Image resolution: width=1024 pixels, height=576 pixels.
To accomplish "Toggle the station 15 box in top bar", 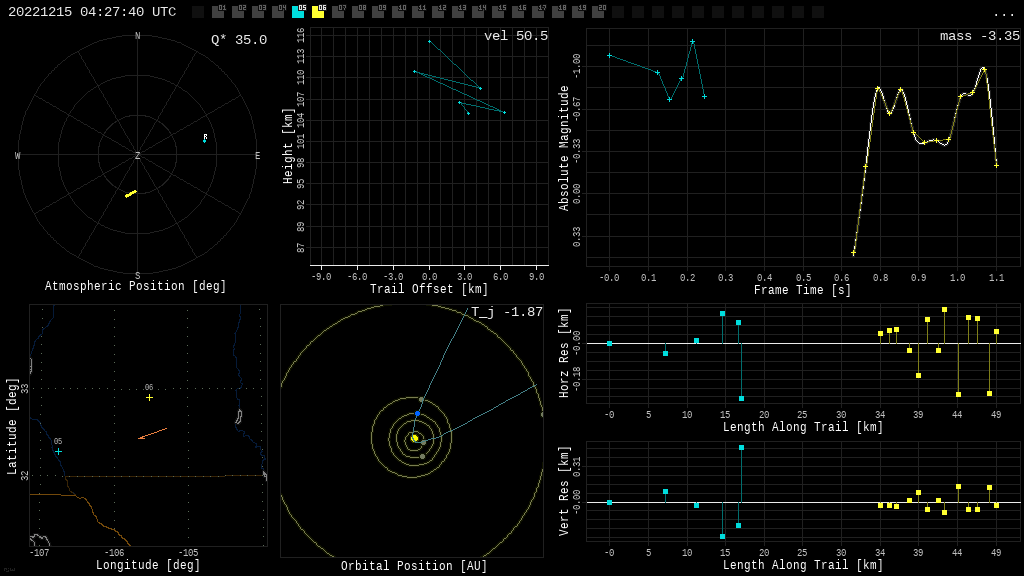I will (x=498, y=12).
